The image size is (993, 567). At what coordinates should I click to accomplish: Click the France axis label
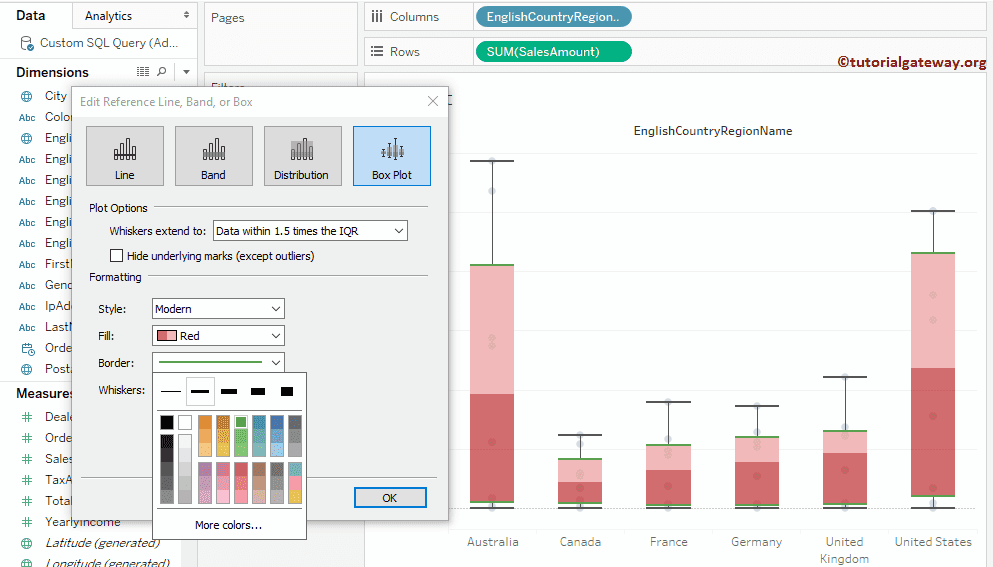tap(668, 542)
